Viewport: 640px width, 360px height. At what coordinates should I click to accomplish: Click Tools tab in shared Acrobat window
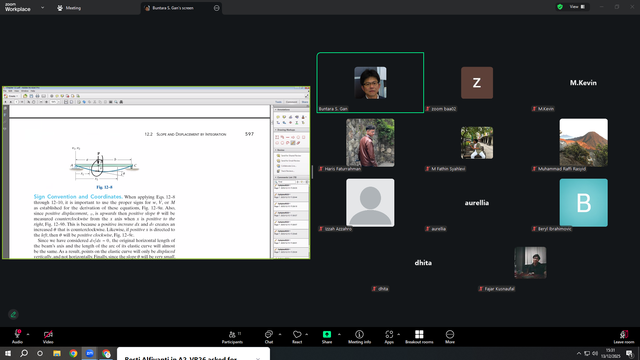tap(278, 102)
